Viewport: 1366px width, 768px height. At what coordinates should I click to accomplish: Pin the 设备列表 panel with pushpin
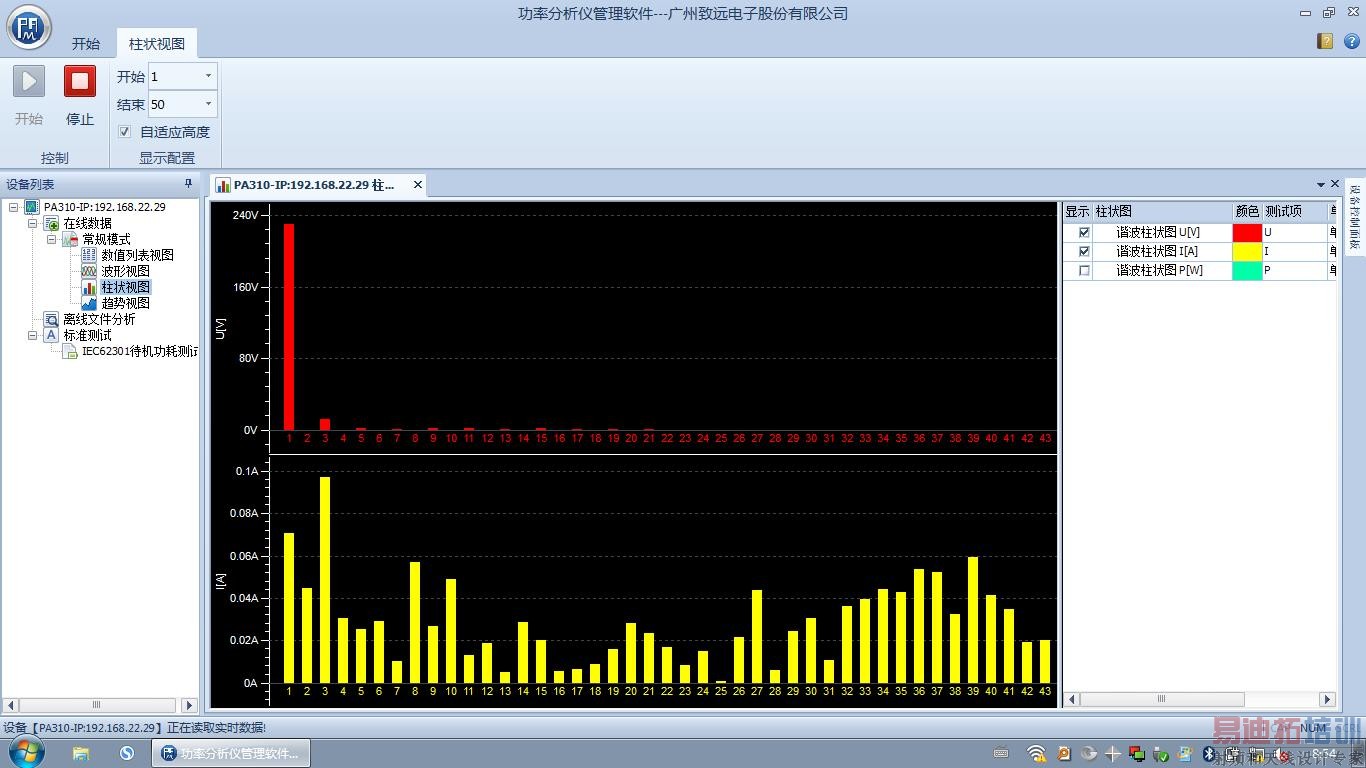pyautogui.click(x=188, y=184)
